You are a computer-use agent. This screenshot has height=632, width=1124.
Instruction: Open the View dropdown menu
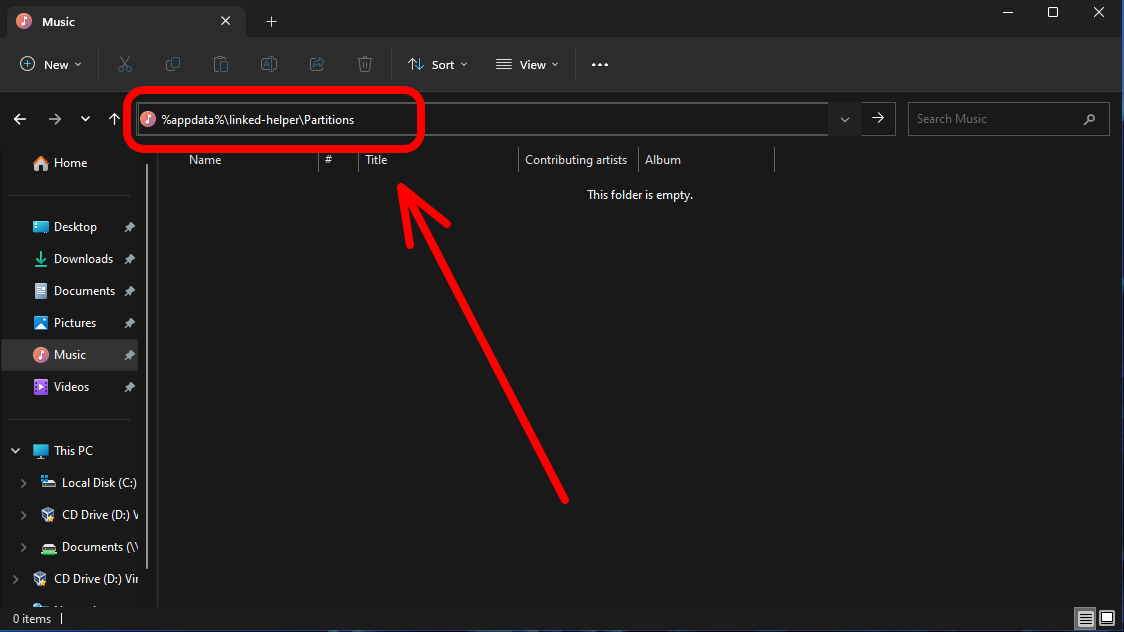527,64
